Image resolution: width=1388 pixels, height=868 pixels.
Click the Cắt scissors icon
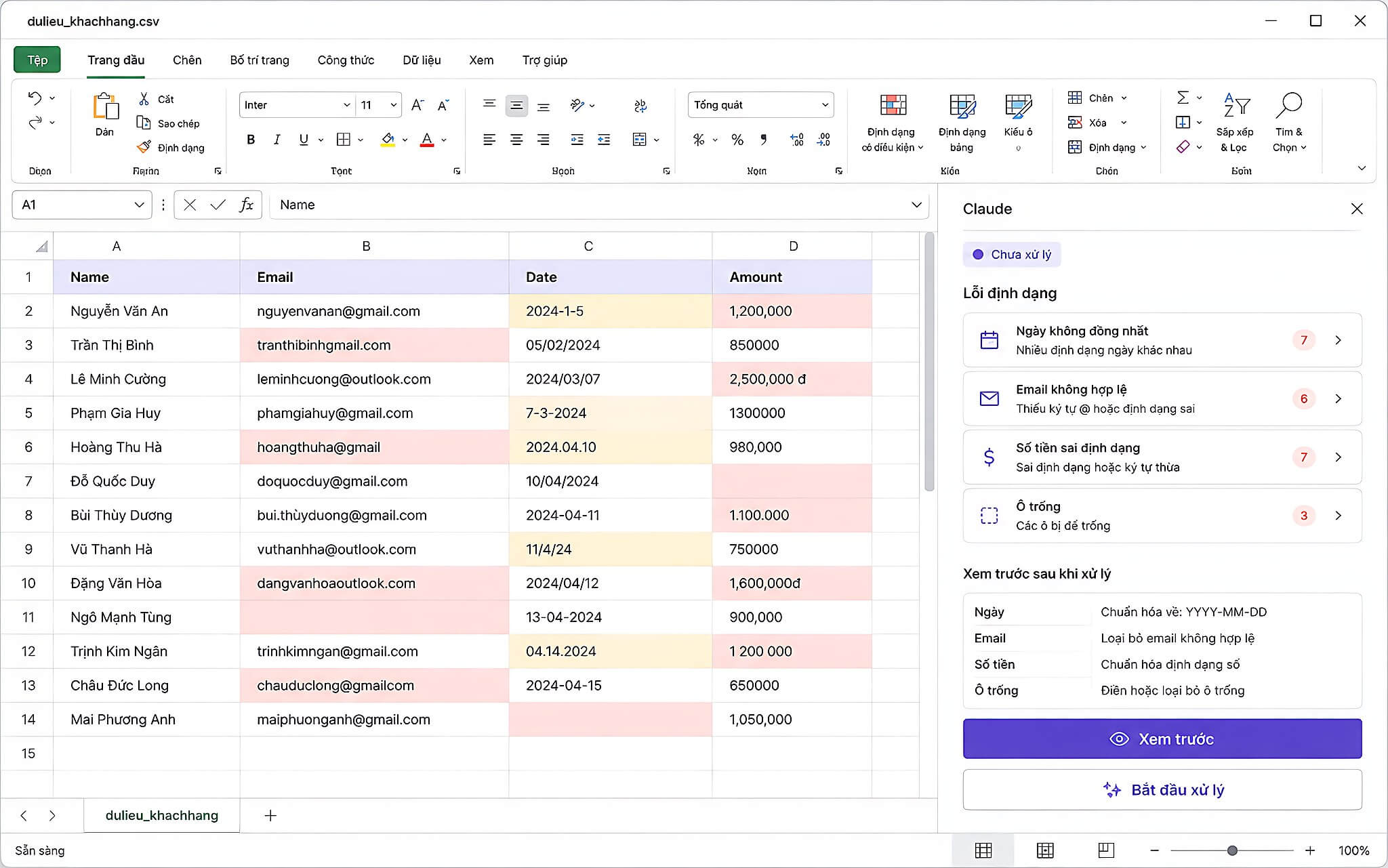(144, 99)
